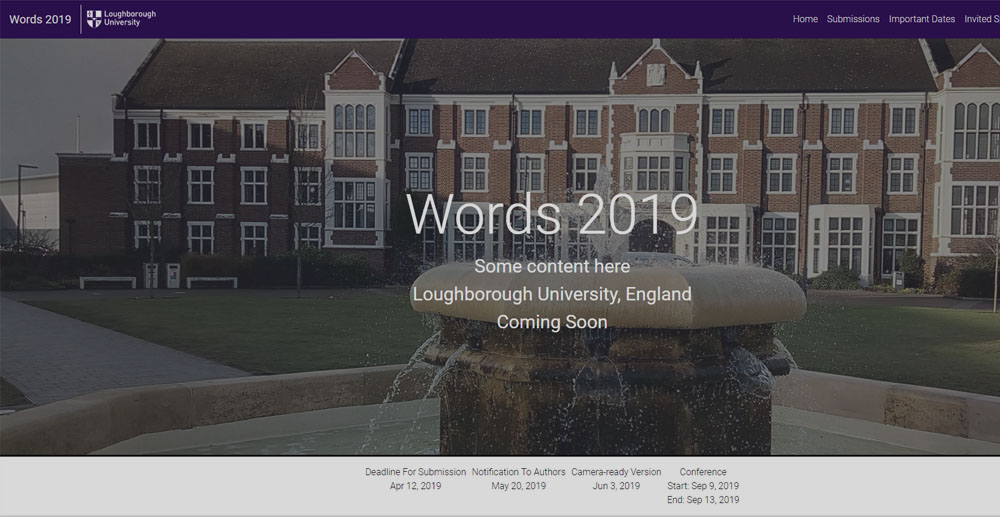The width and height of the screenshot is (1000, 517).
Task: Click the Words 2019 brand title in navbar
Action: 40,19
